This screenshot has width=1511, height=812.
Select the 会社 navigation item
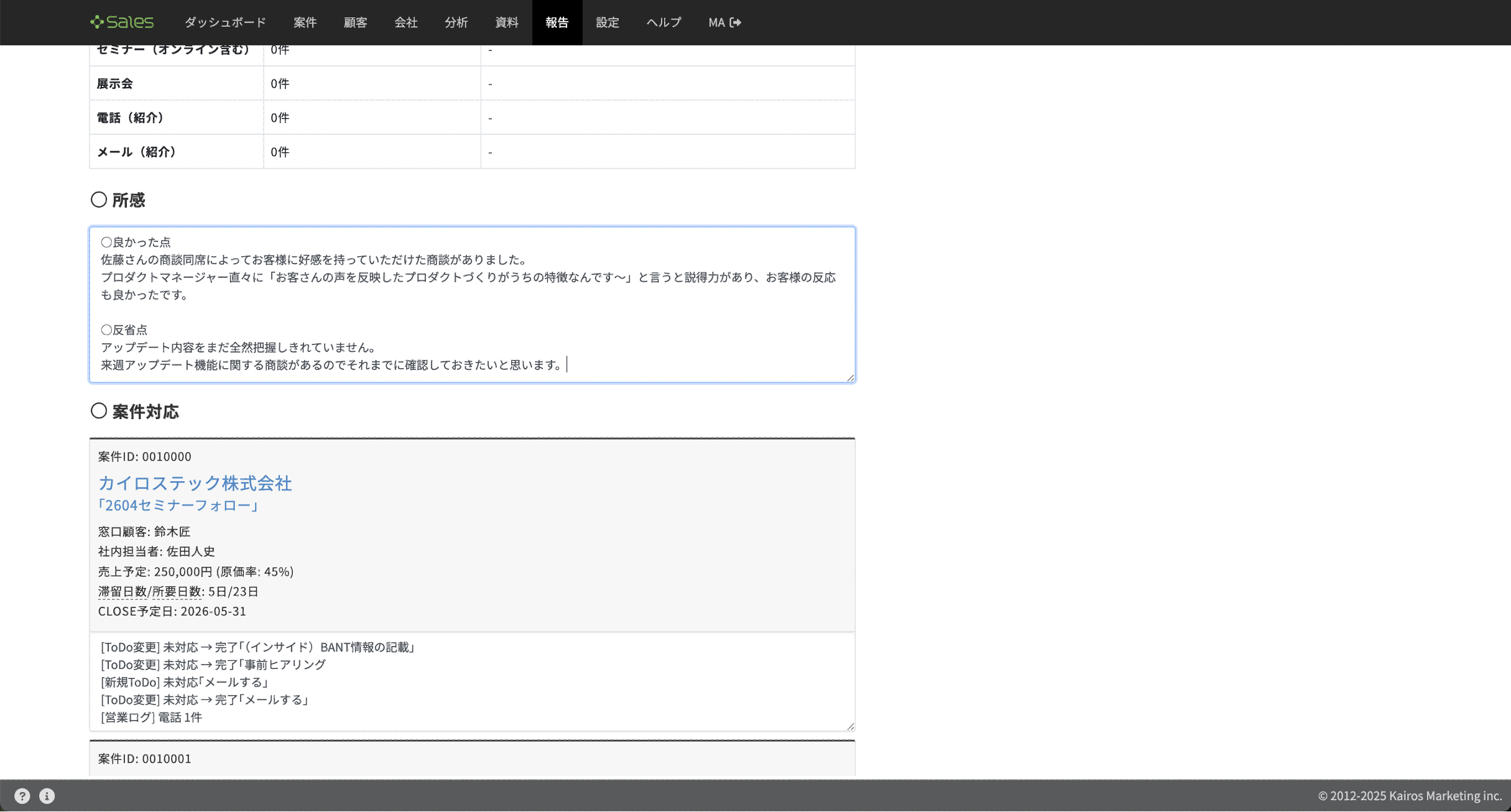[405, 22]
